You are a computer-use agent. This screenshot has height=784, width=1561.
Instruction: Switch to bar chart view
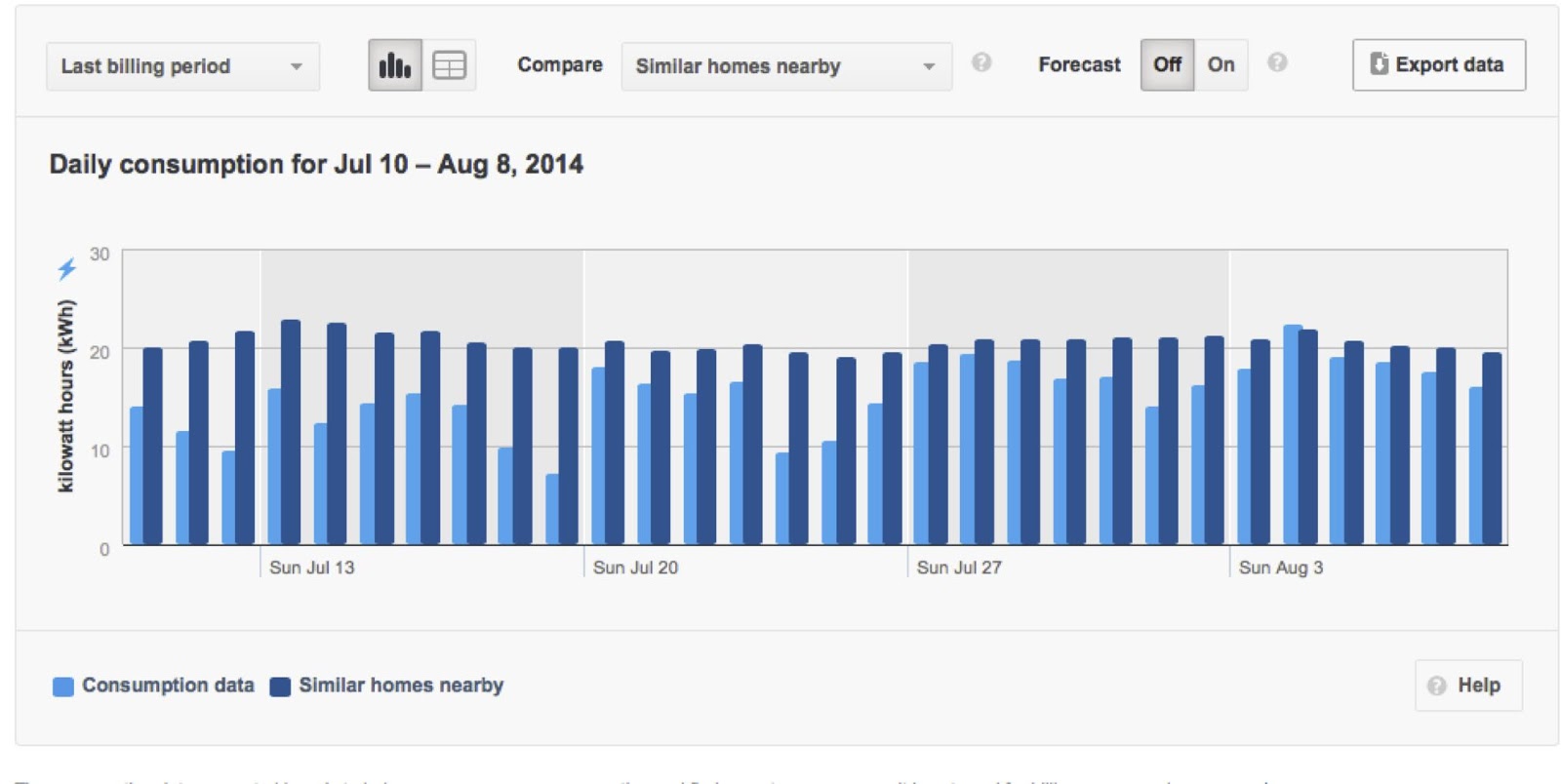tap(394, 65)
